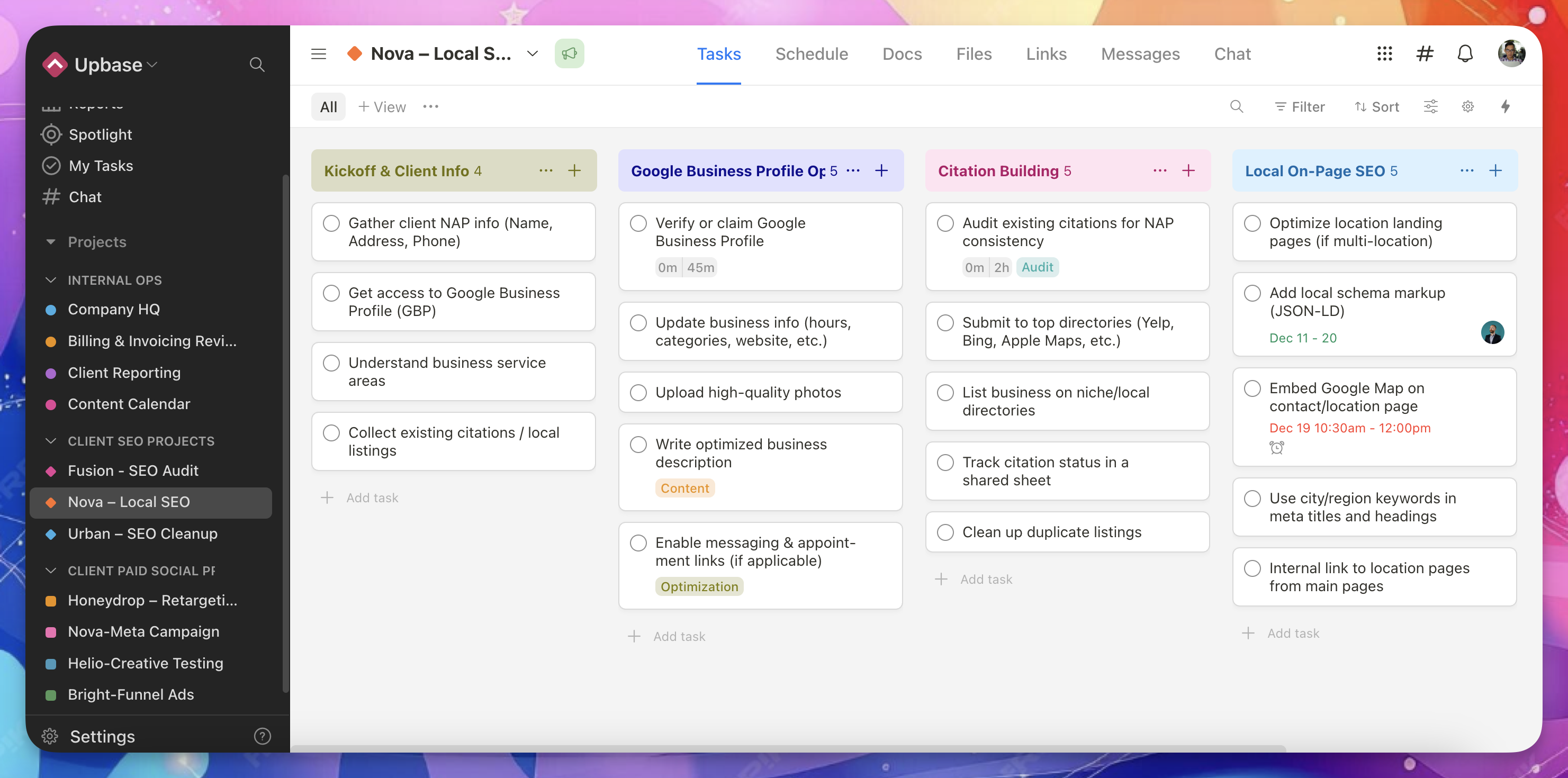Mark 'Upload high-quality photos' task complete
Image resolution: width=1568 pixels, height=778 pixels.
(x=638, y=393)
